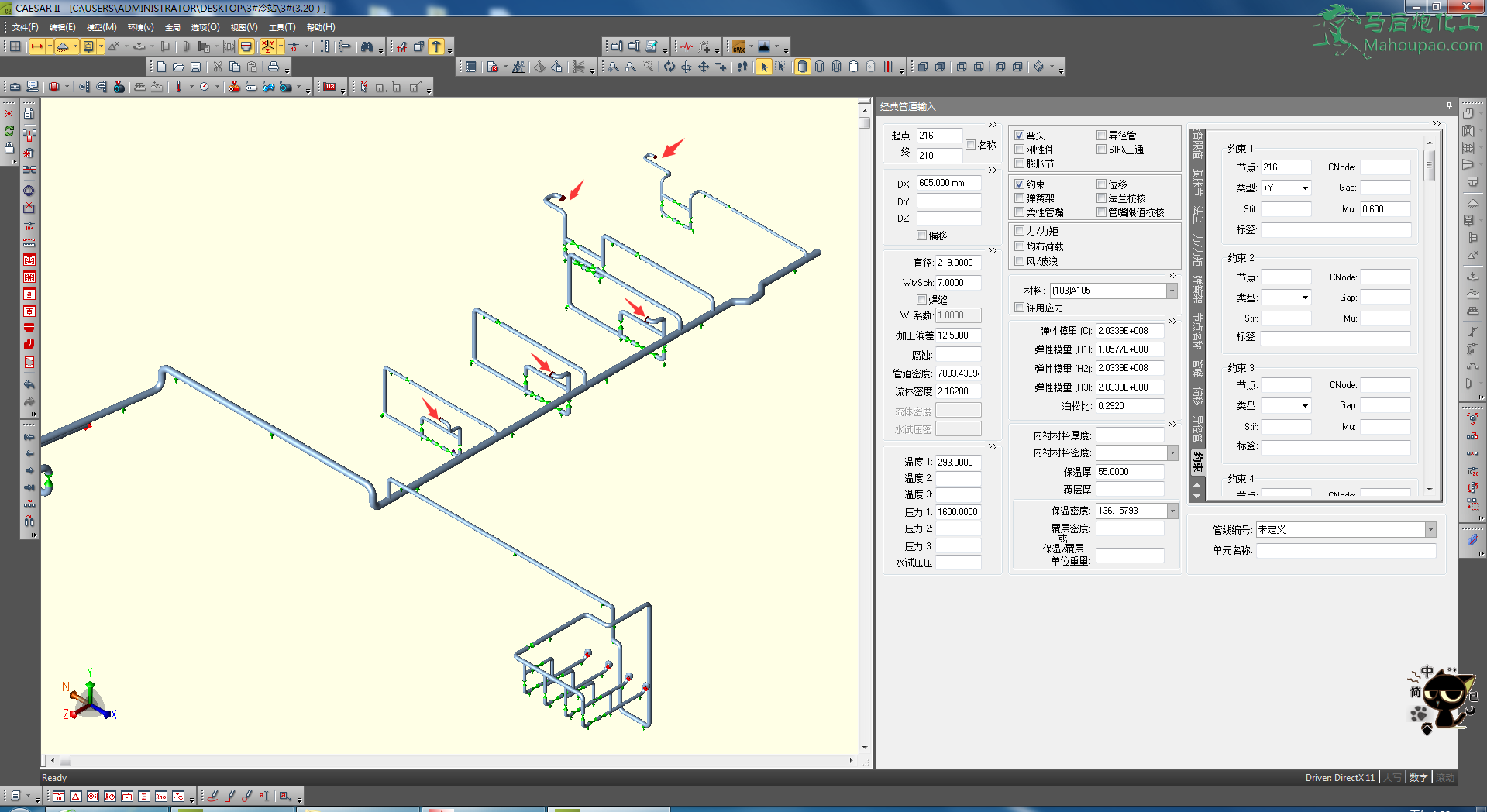This screenshot has width=1487, height=812.
Task: Click the 温度 1 field 293.0000
Action: click(958, 463)
